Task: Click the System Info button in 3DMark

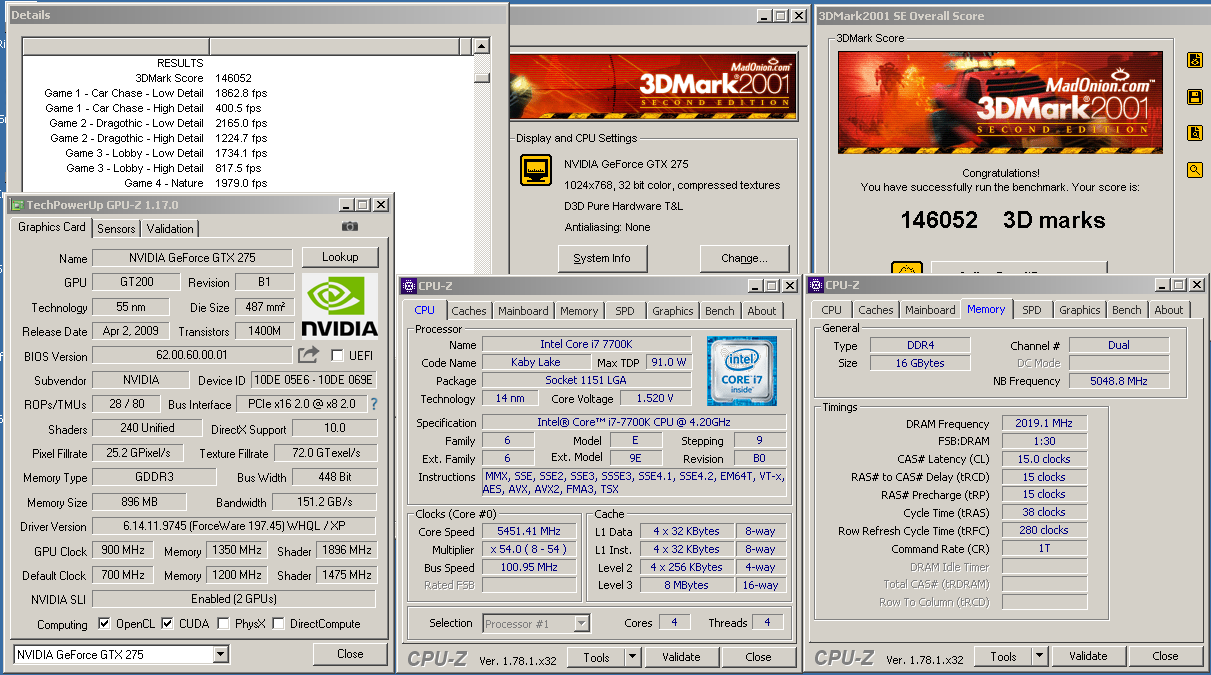Action: click(x=602, y=258)
